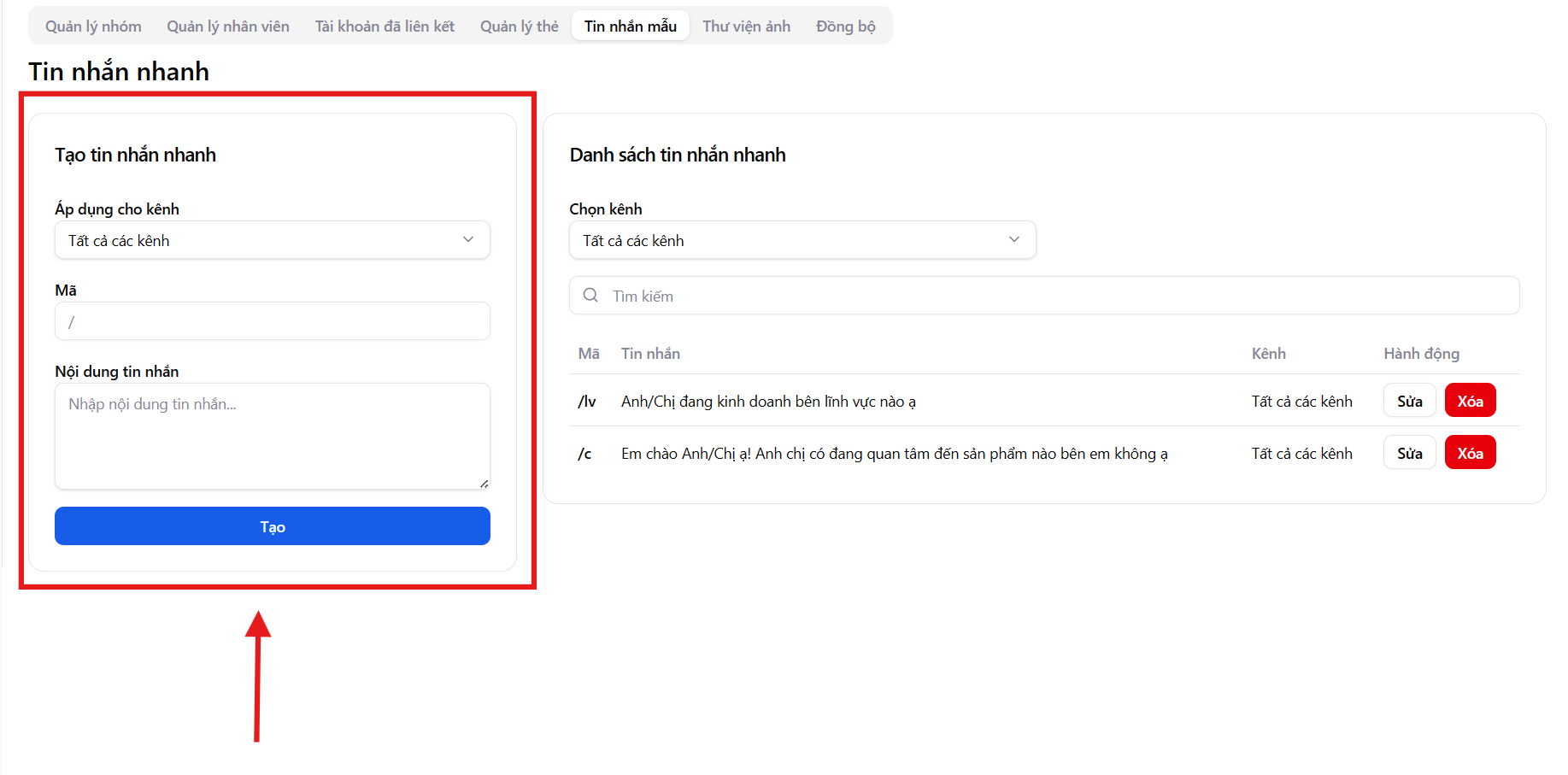The width and height of the screenshot is (1568, 775).
Task: Click the textarea resize handle corner
Action: (484, 484)
